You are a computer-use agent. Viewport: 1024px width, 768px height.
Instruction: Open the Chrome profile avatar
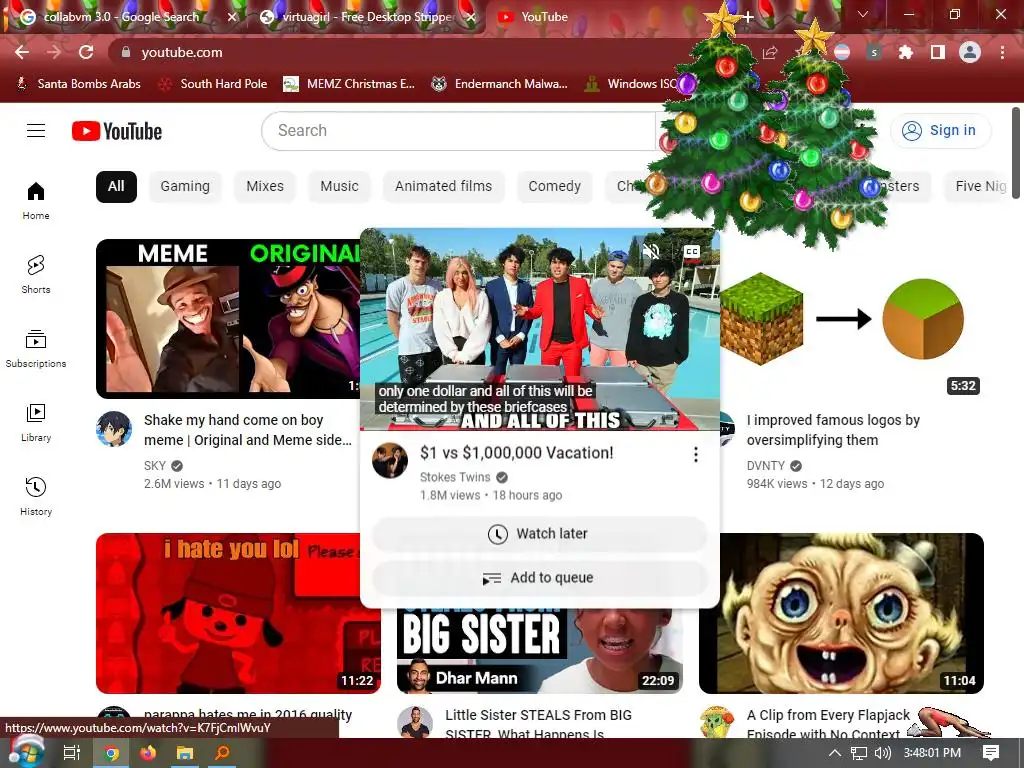(x=970, y=52)
